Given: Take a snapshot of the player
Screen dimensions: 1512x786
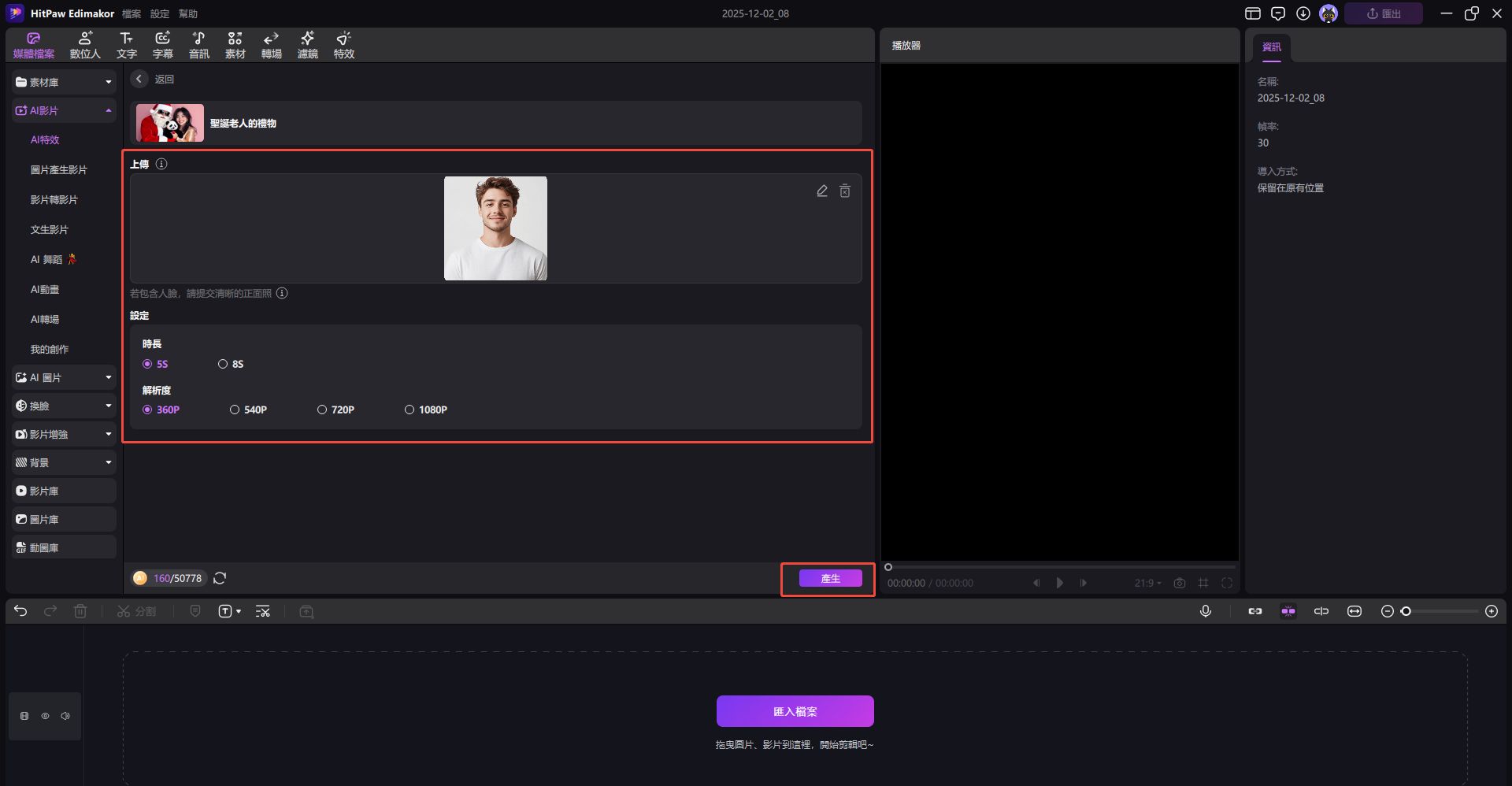Looking at the screenshot, I should click(1179, 583).
